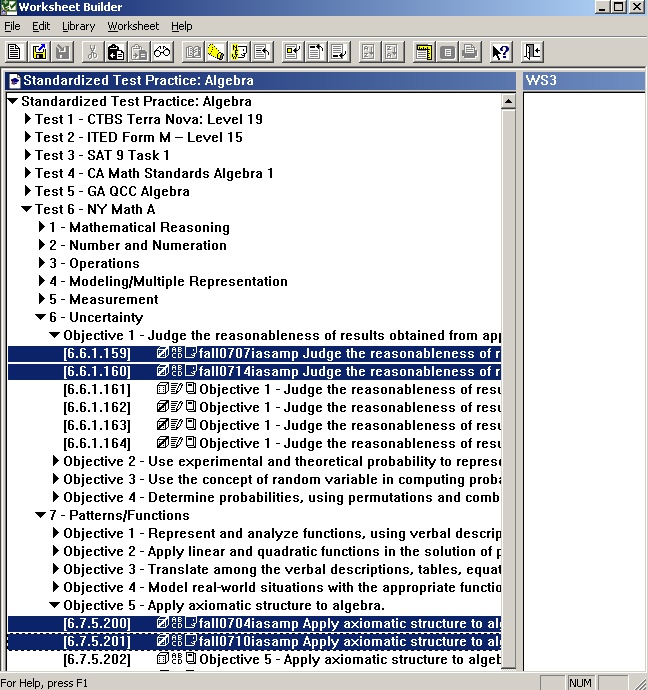Click the yellow highlighter roll icon
The width and height of the screenshot is (648, 690).
point(216,52)
